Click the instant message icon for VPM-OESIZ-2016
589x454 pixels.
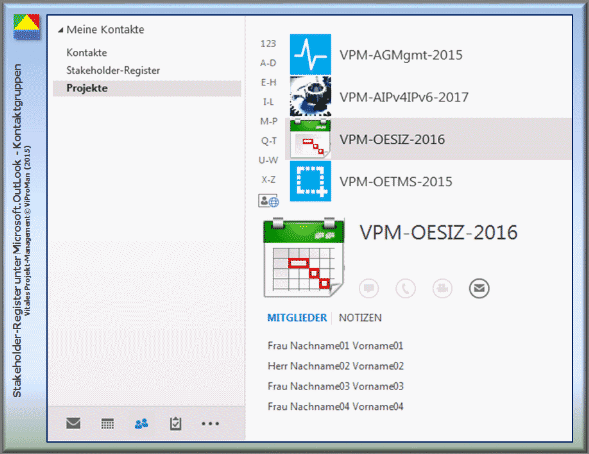click(369, 288)
